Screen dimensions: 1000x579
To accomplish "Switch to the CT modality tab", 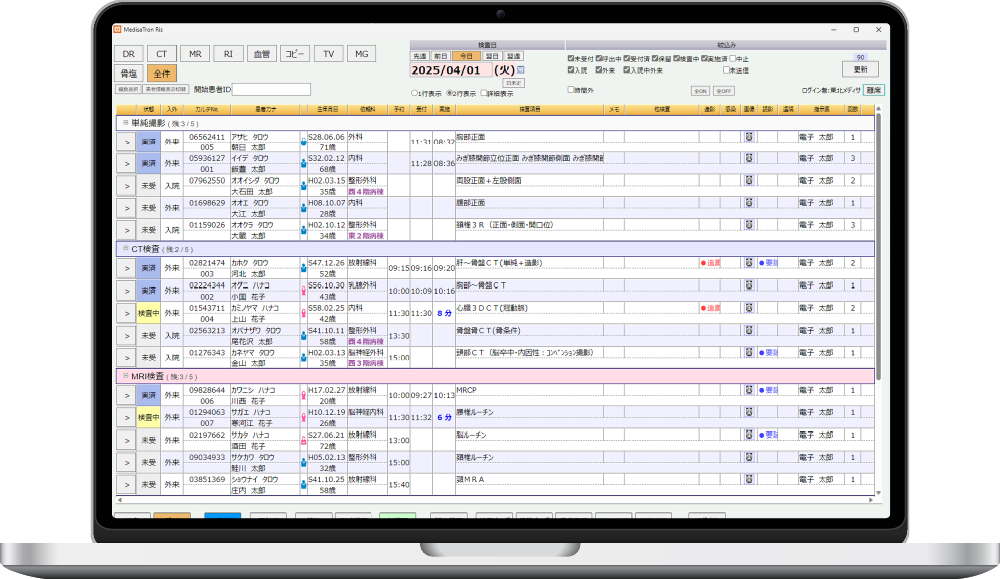I will pyautogui.click(x=162, y=54).
